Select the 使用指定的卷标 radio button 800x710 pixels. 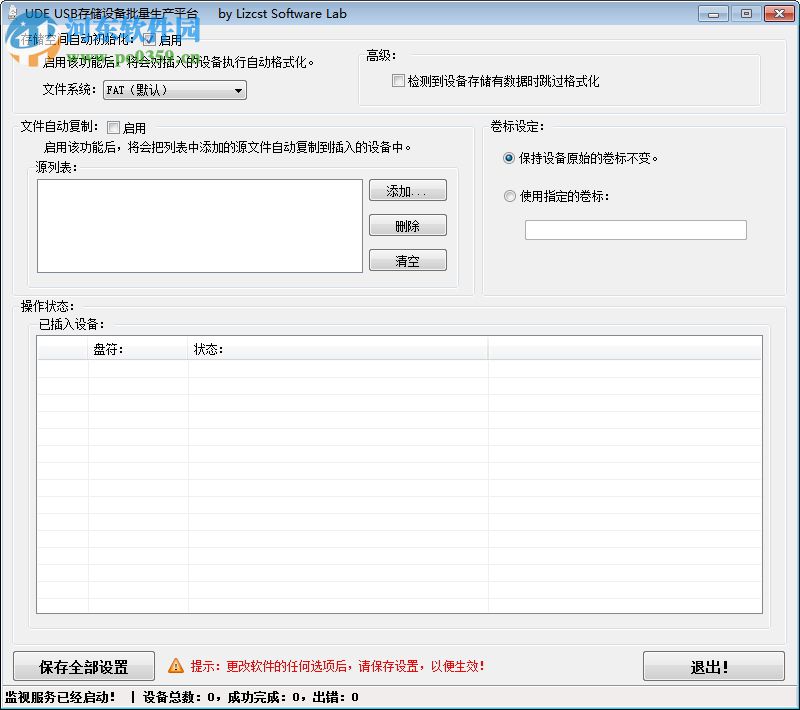click(510, 196)
